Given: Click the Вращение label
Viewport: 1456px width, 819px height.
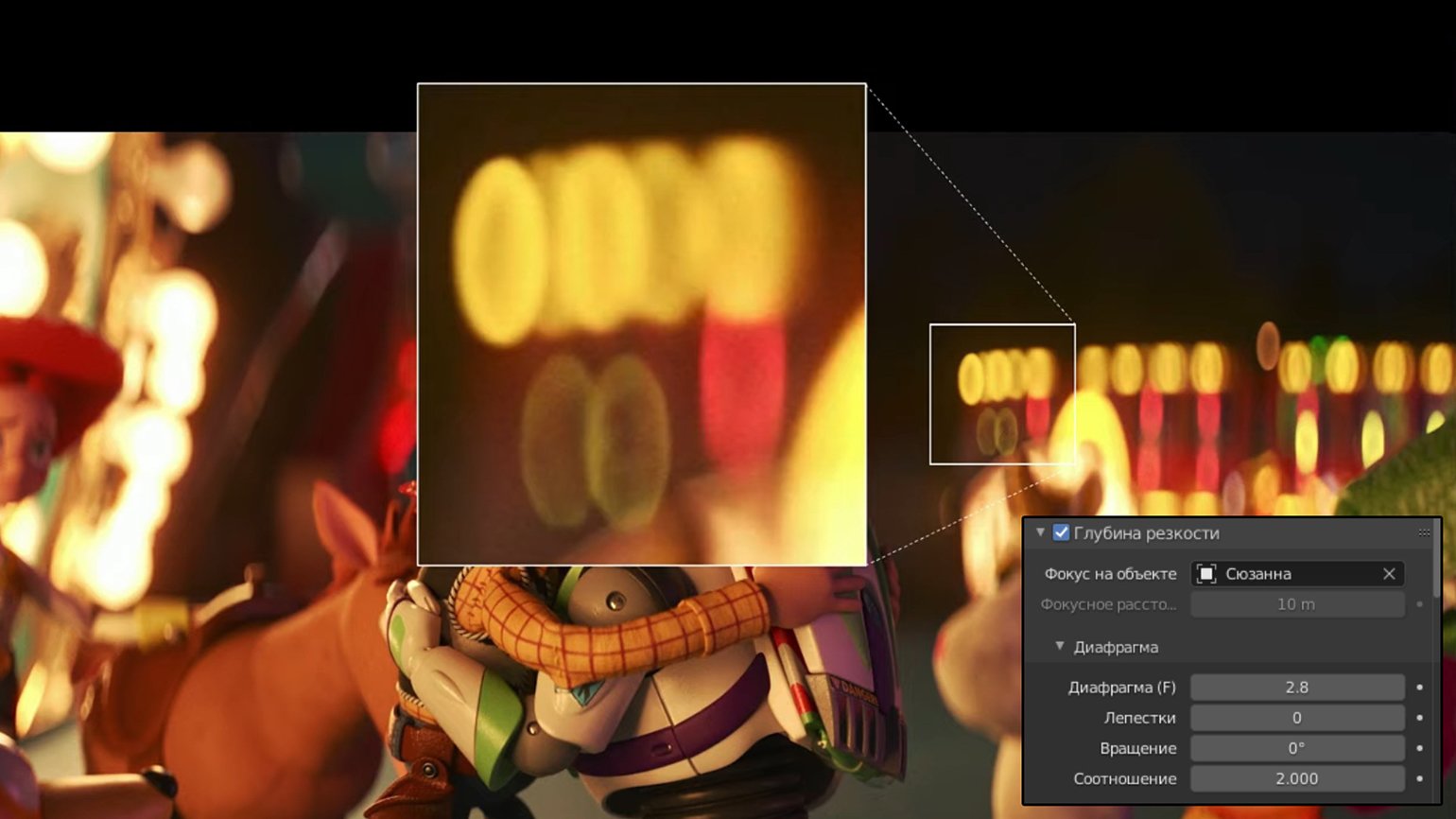Looking at the screenshot, I should (1138, 747).
